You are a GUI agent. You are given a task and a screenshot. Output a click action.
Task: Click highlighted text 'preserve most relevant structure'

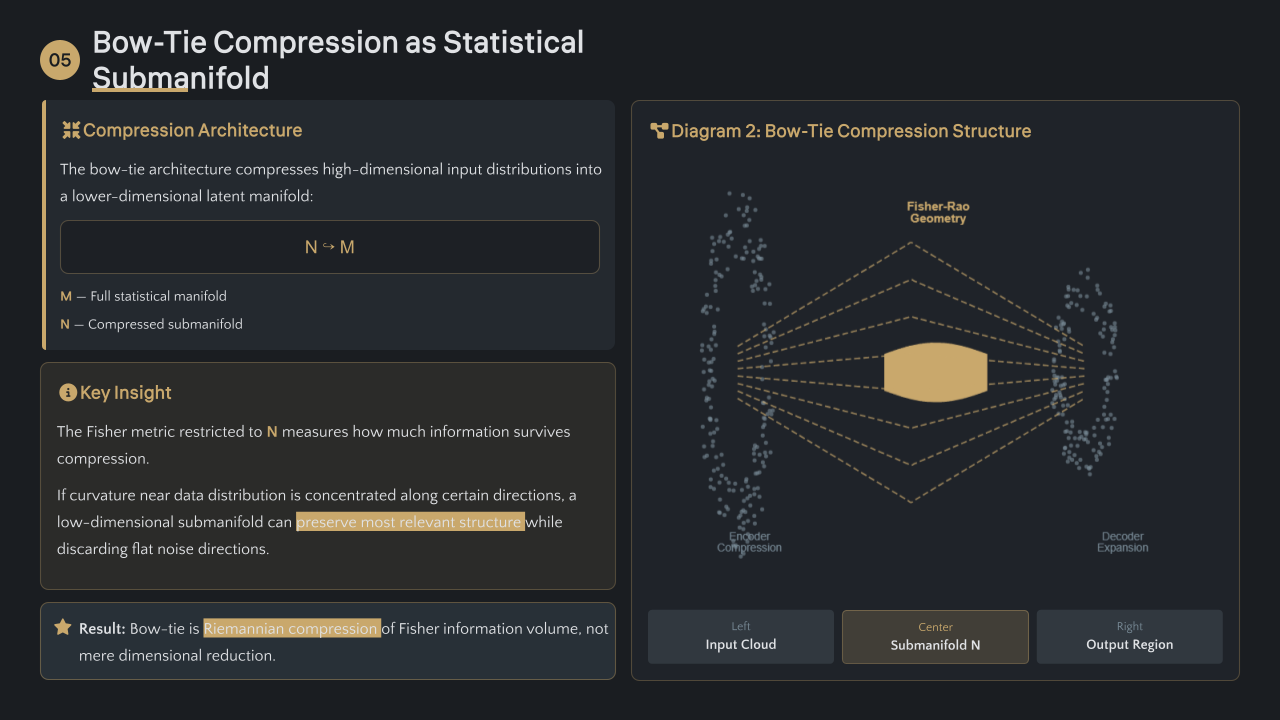(410, 522)
